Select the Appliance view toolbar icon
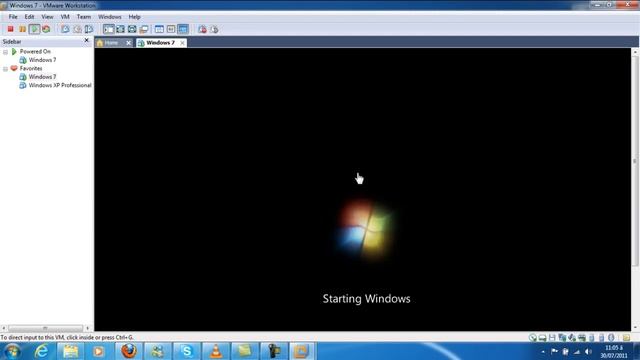Viewport: 640px width, 360px height. [171, 29]
